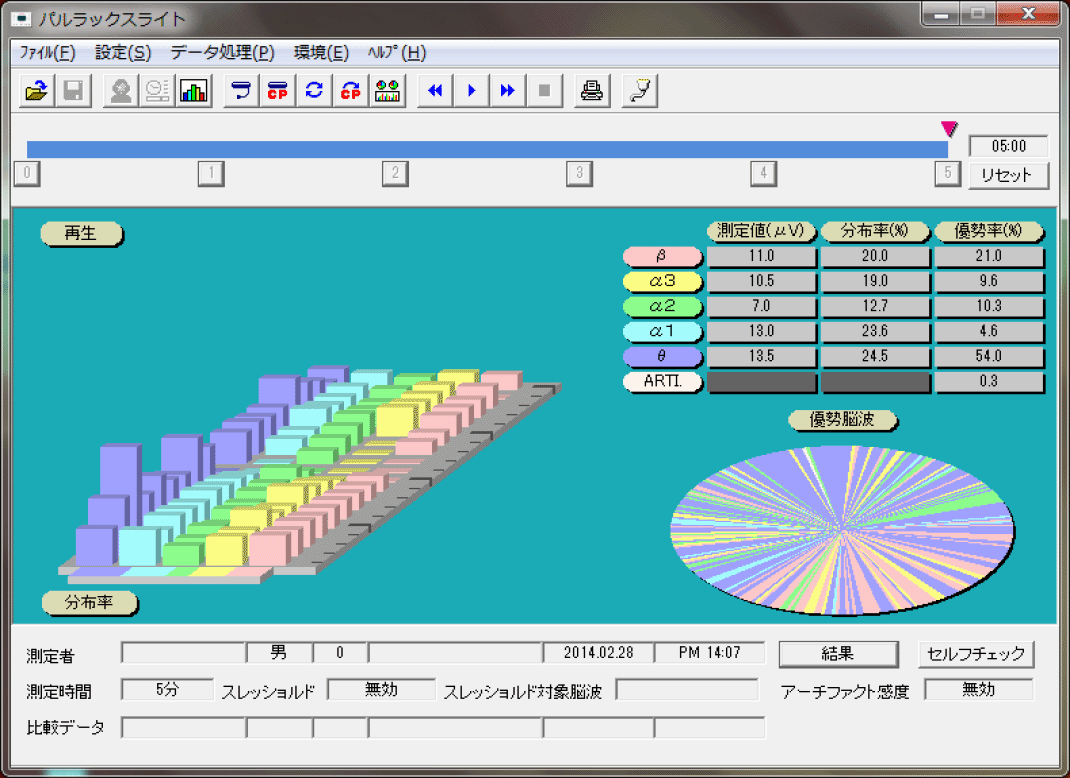1070x778 pixels.
Task: Jump to timeline minute marker 4
Action: (764, 173)
